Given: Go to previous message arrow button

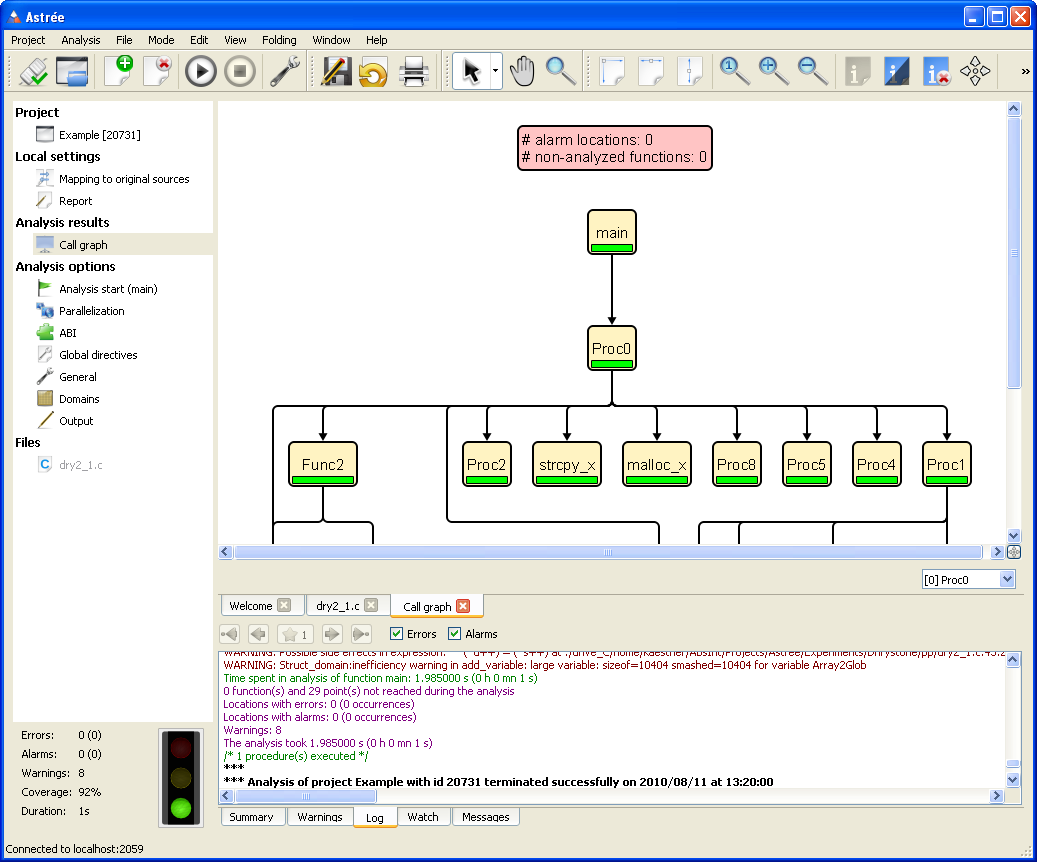Looking at the screenshot, I should point(259,634).
